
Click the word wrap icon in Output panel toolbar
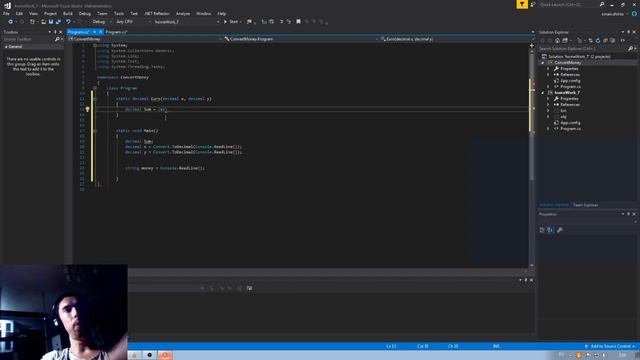coord(249,288)
